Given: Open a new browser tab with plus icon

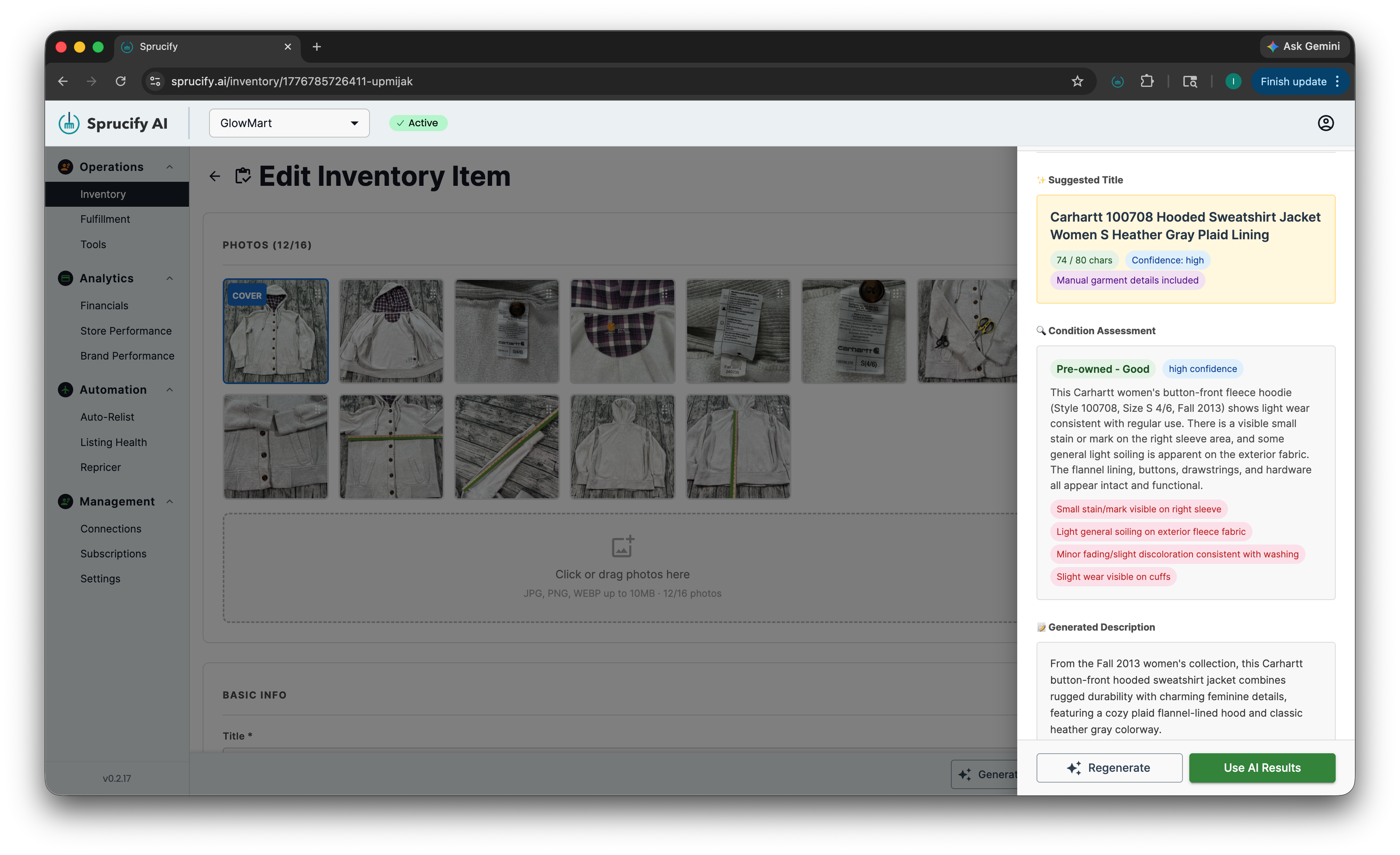Looking at the screenshot, I should point(316,47).
